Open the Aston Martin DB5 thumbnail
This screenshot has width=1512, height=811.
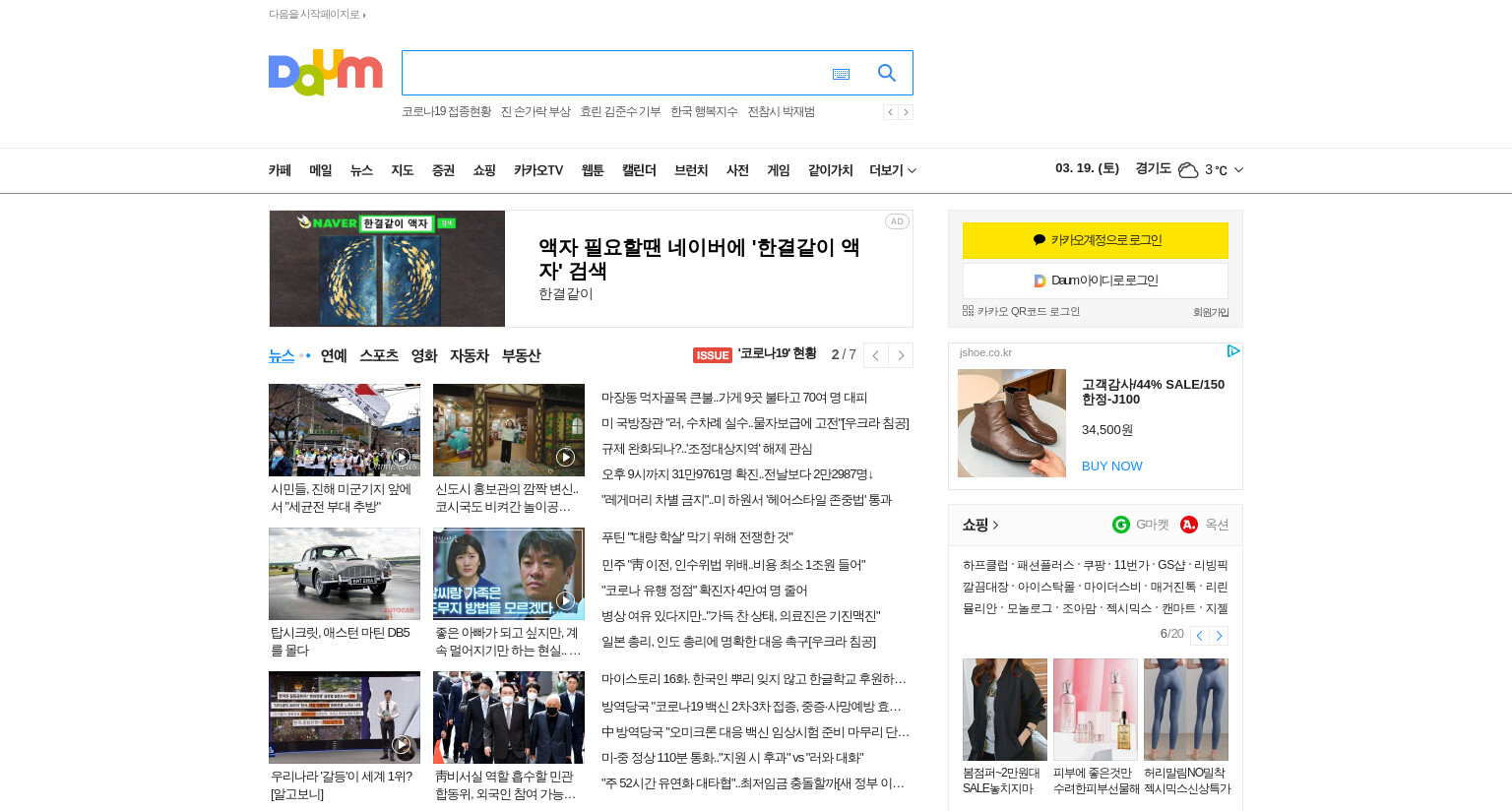click(x=345, y=574)
